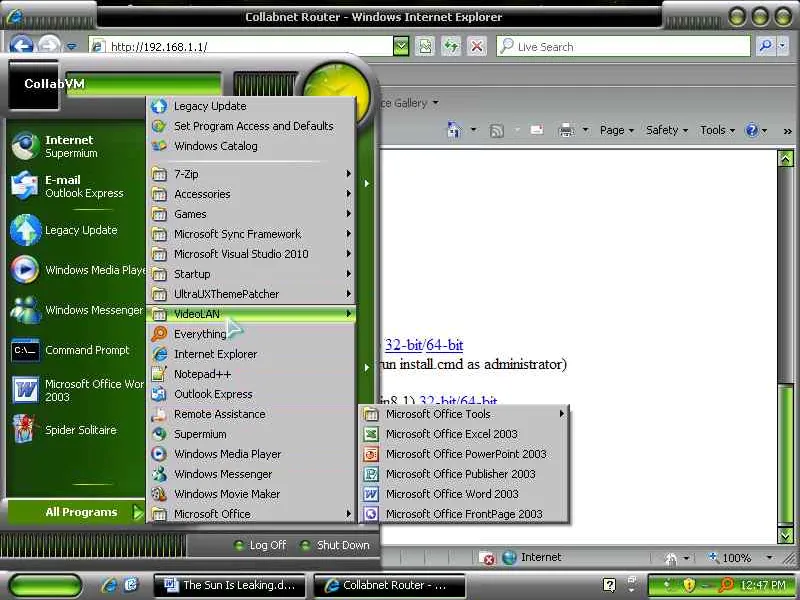Click the IE Refresh button
Screen dimensions: 800x600
pos(451,46)
